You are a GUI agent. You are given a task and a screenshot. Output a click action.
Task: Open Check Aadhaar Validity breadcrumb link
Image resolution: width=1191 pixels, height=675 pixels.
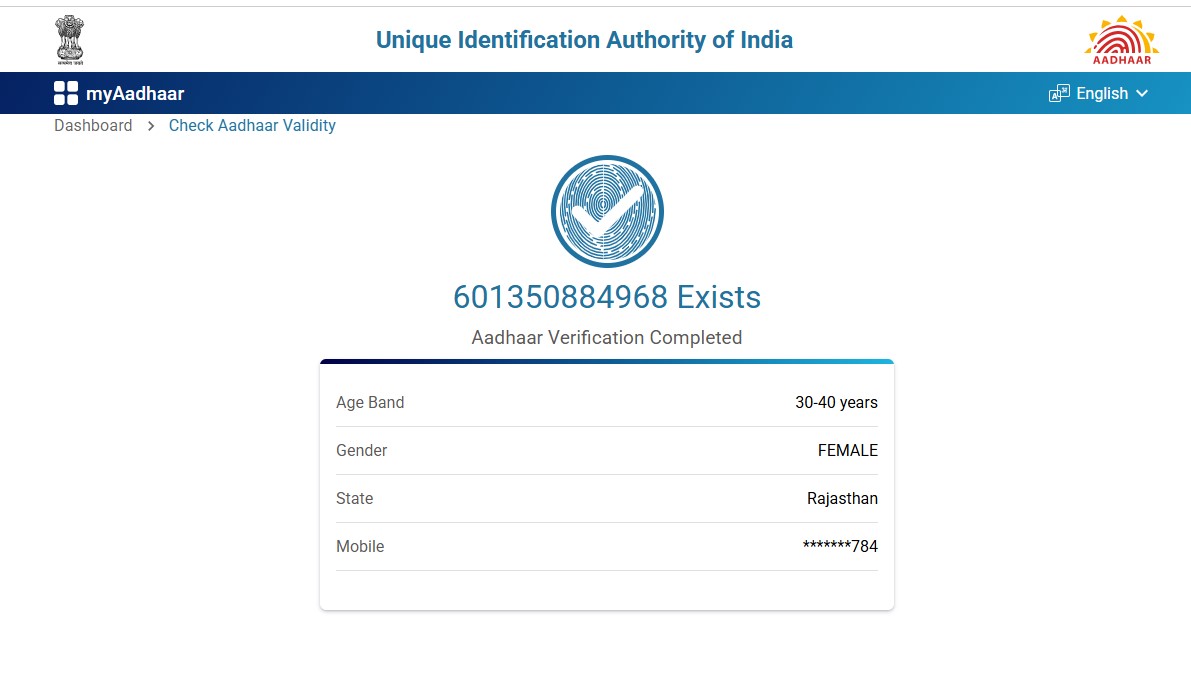(252, 126)
